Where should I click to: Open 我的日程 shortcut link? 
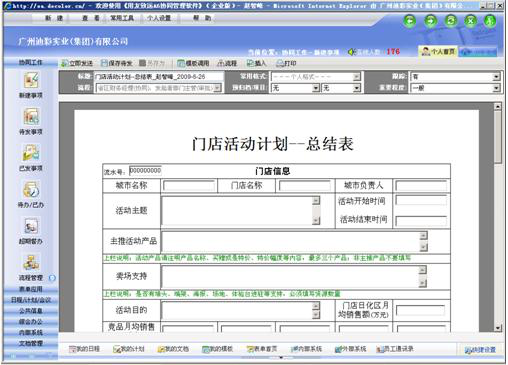coord(84,349)
